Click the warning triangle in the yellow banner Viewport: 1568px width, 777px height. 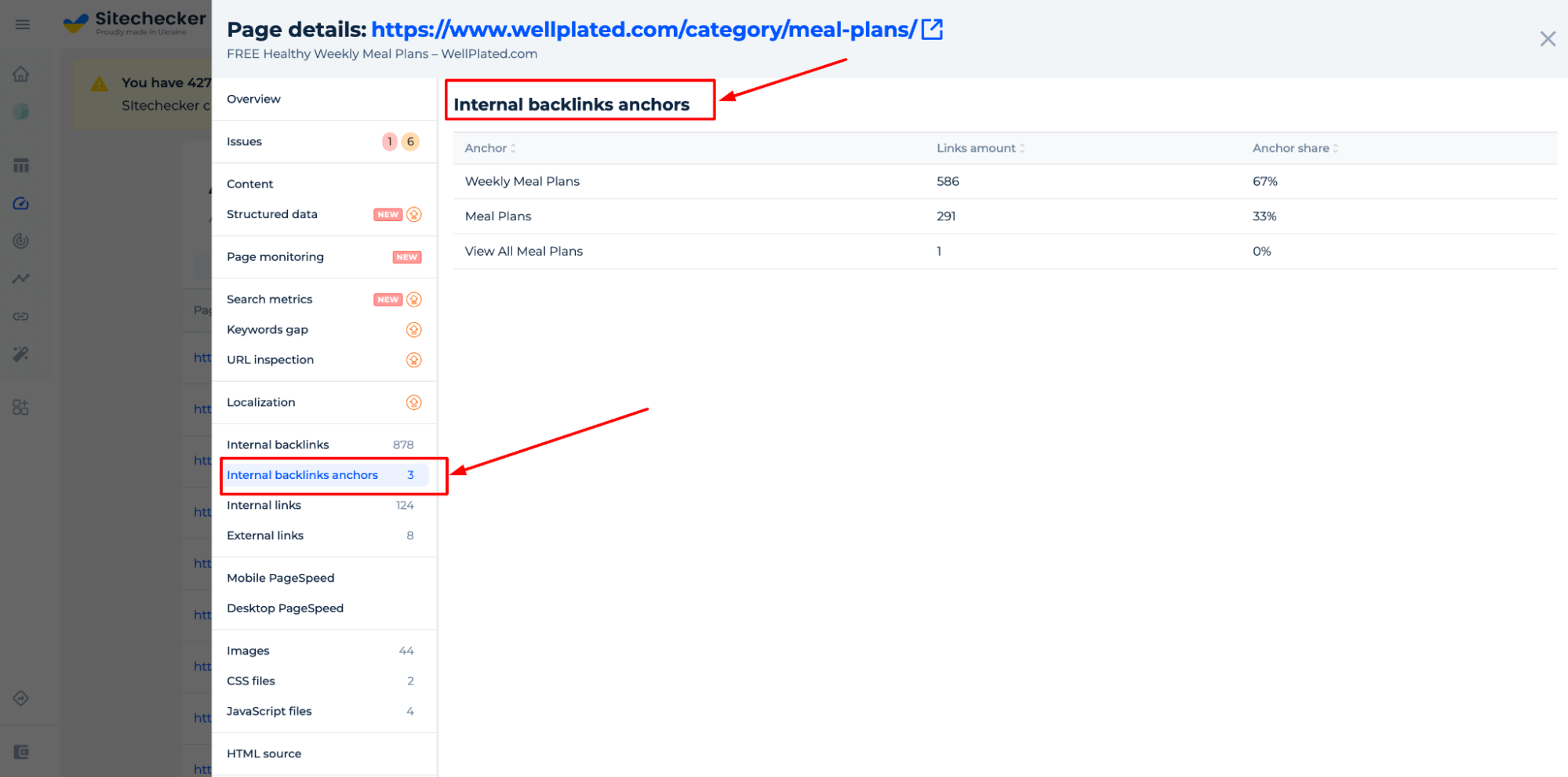[x=99, y=84]
